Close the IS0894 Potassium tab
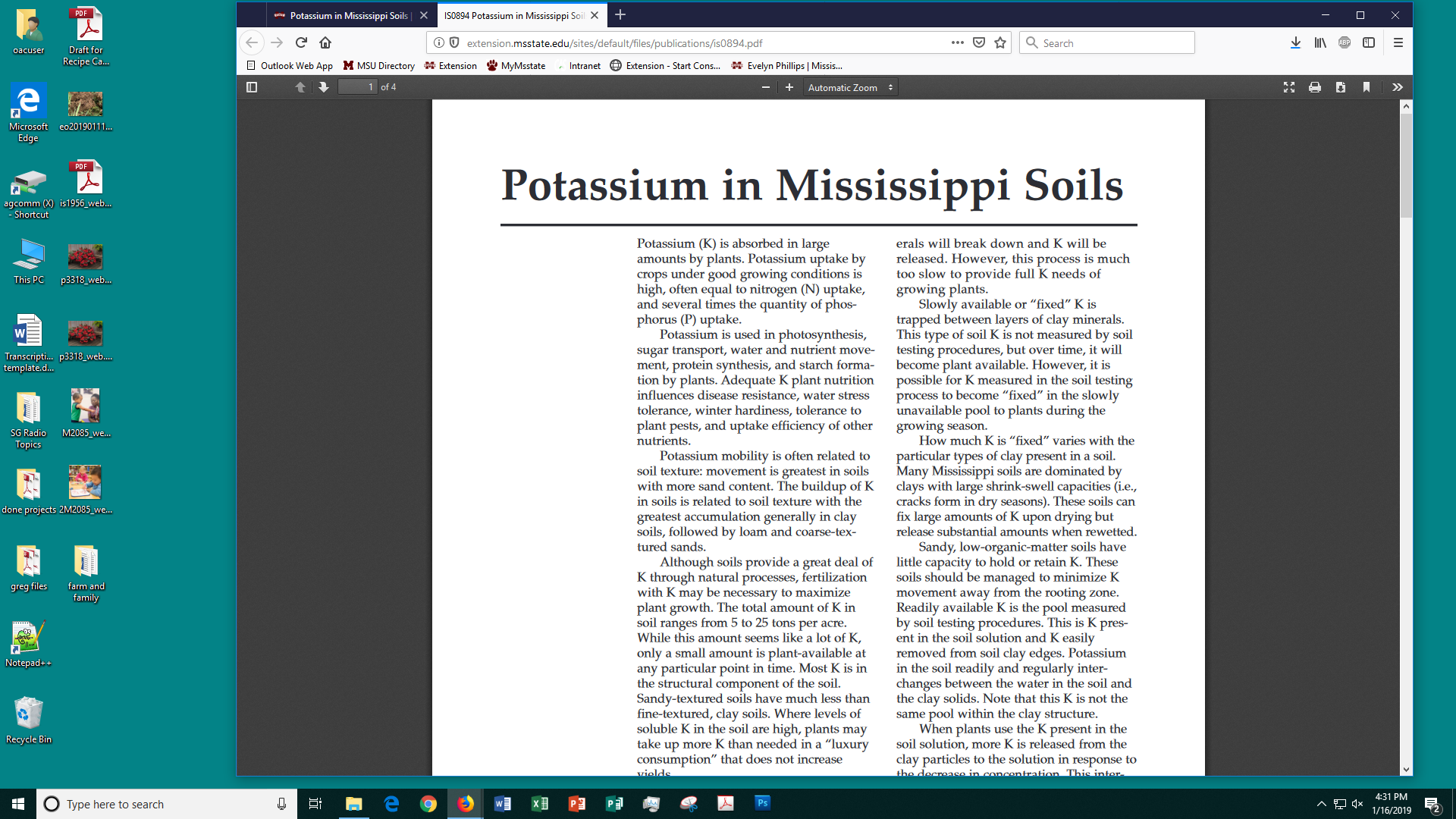The height and width of the screenshot is (819, 1456). point(595,15)
